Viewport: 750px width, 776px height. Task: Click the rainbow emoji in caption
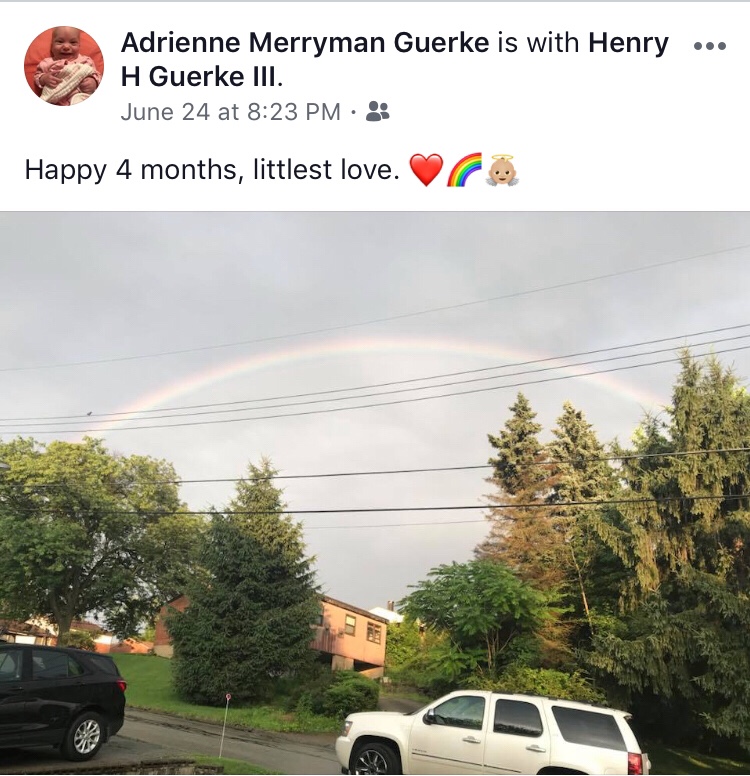(x=464, y=170)
